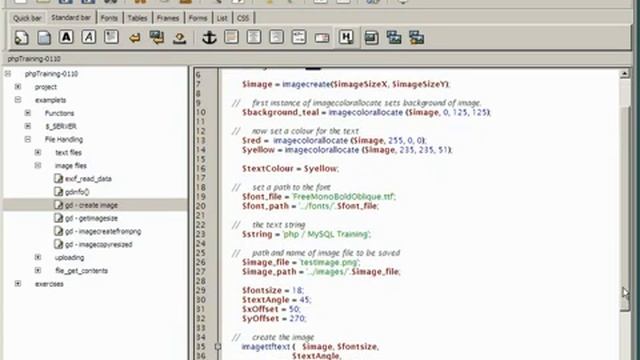640x360 pixels.
Task: Click the Break and clear icon
Action: (157, 38)
